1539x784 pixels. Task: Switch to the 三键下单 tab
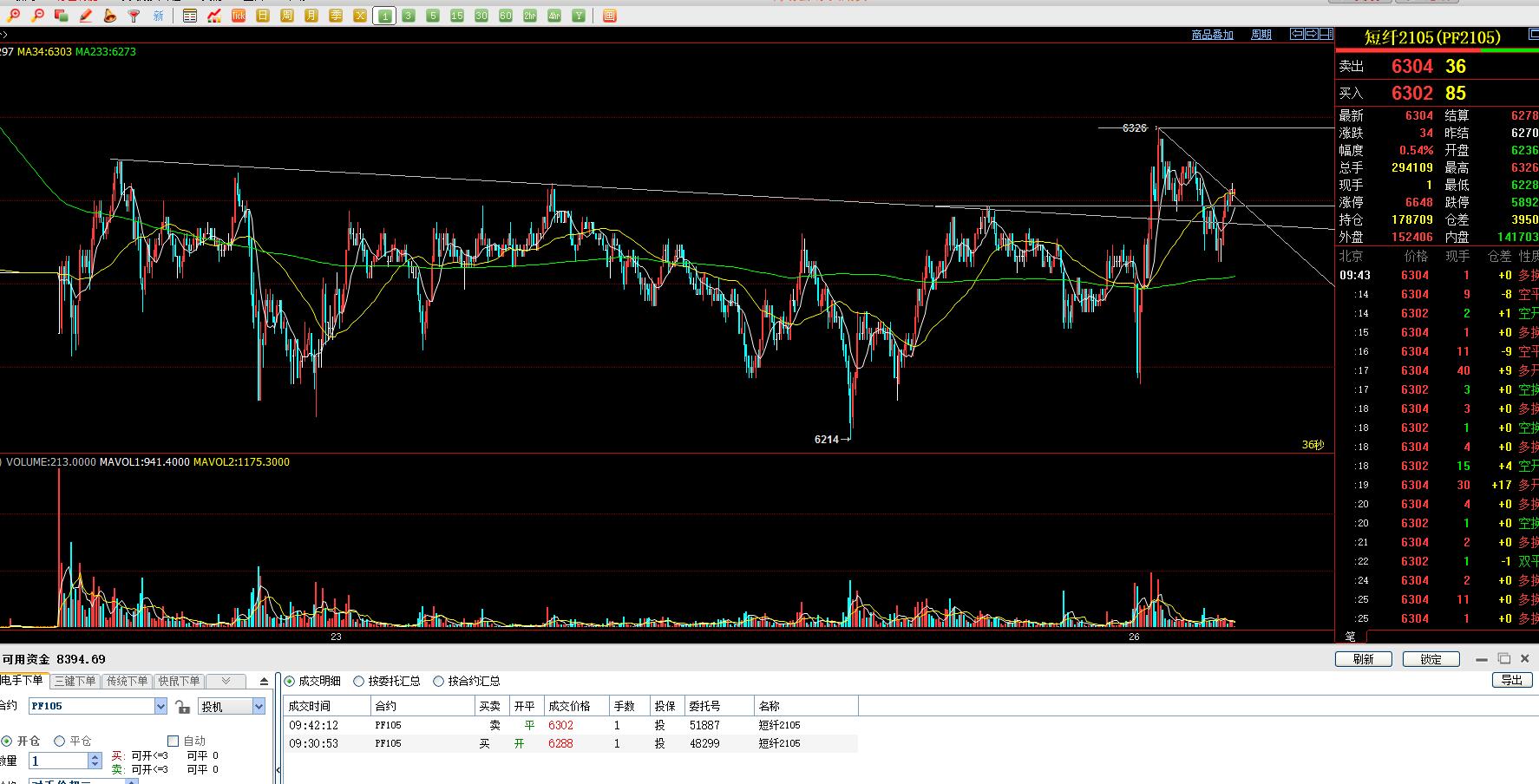75,681
